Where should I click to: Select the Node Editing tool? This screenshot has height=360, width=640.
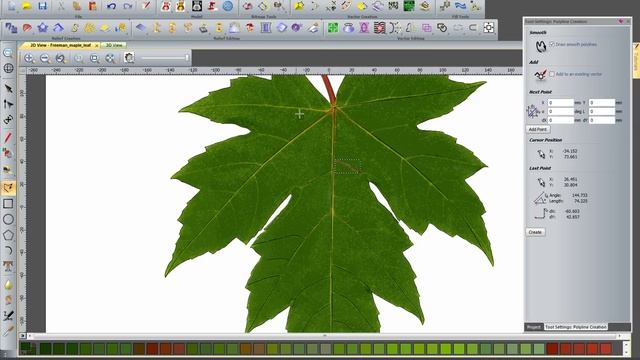(x=8, y=104)
